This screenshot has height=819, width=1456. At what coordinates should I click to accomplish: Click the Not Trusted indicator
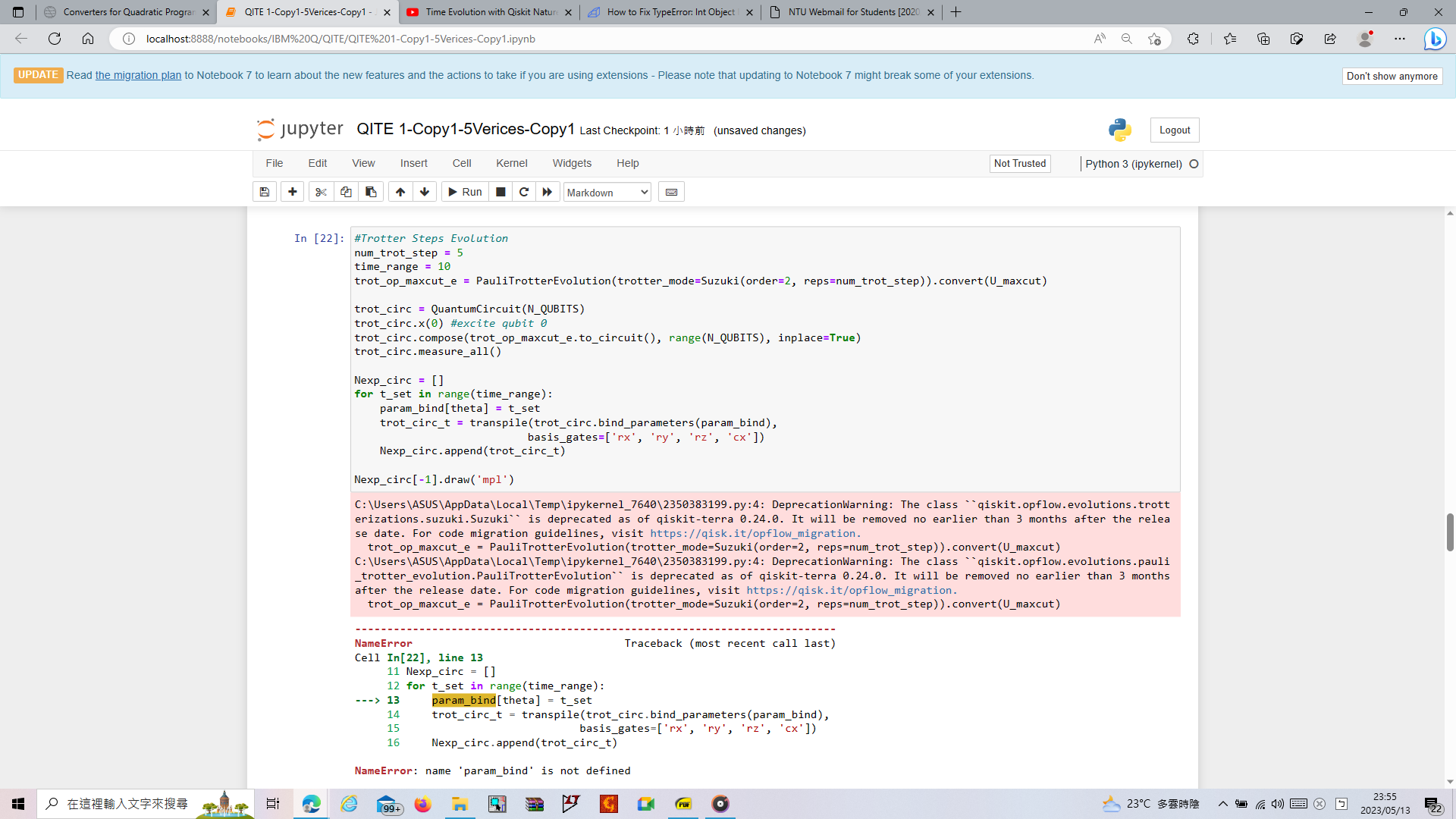tap(1019, 163)
